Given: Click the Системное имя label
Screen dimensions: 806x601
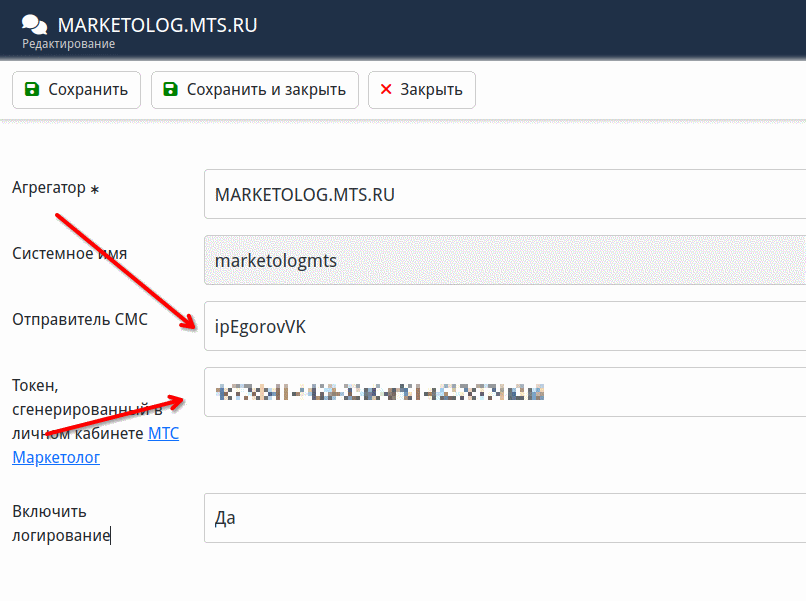Looking at the screenshot, I should [69, 253].
